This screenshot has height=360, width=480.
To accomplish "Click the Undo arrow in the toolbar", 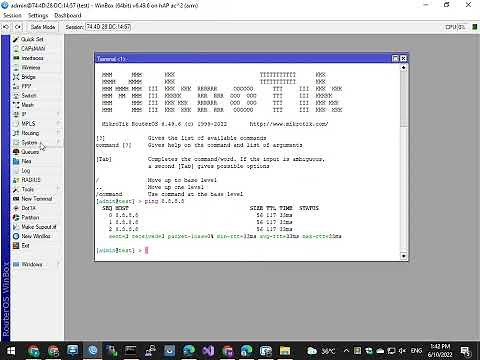I will pos(6,27).
